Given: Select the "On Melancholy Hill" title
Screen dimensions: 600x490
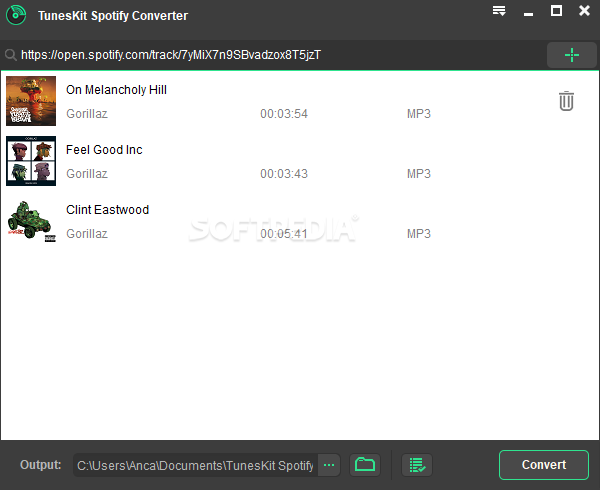Looking at the screenshot, I should click(x=116, y=90).
